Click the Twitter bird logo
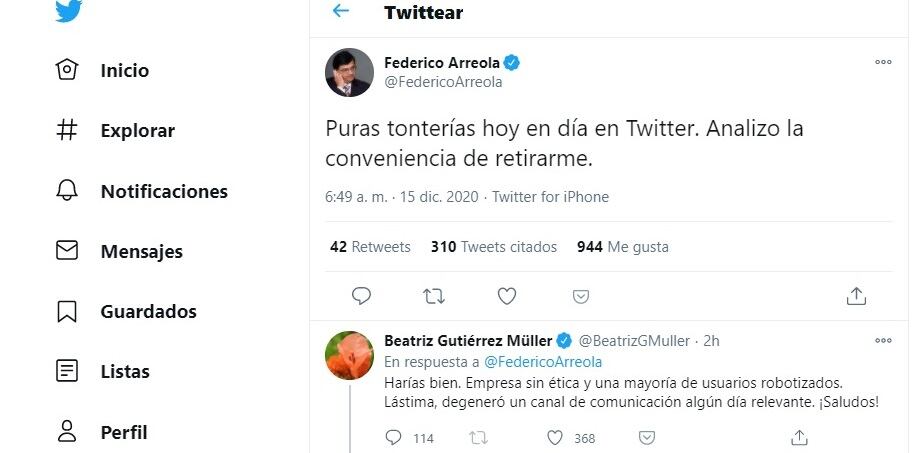This screenshot has height=453, width=917. click(69, 10)
